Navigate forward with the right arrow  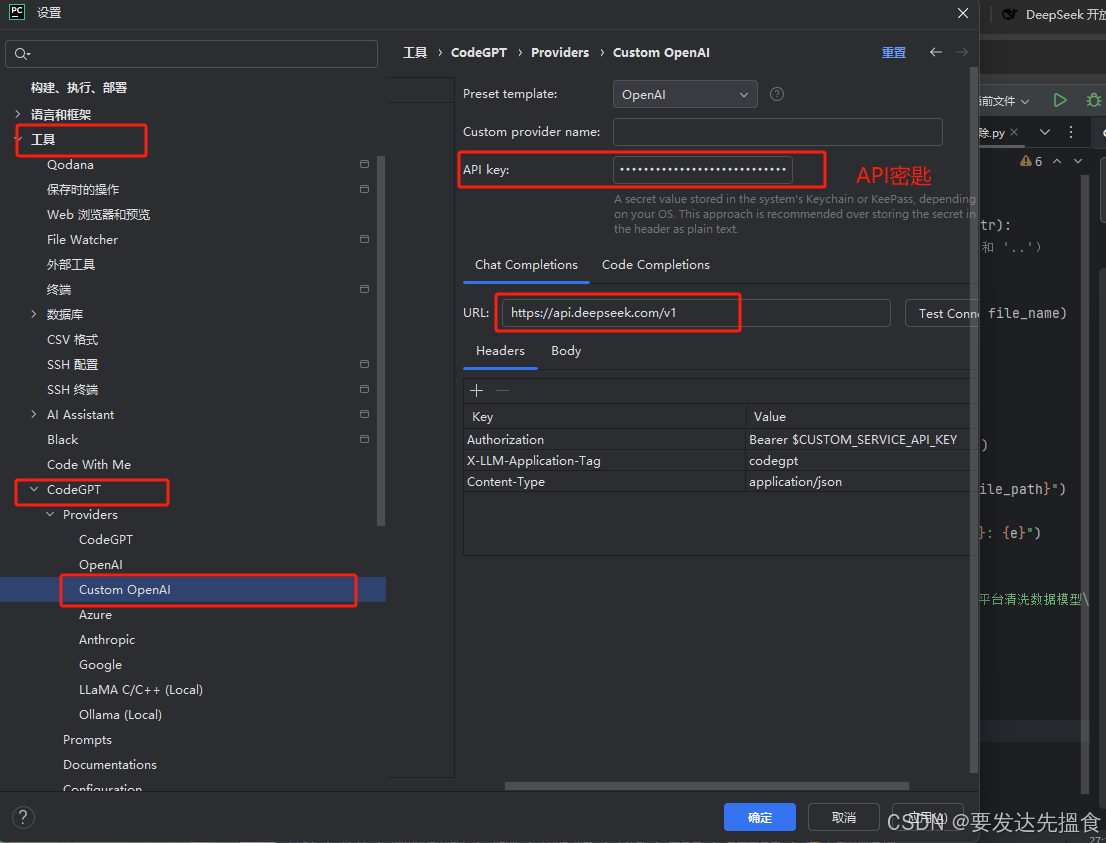(961, 52)
